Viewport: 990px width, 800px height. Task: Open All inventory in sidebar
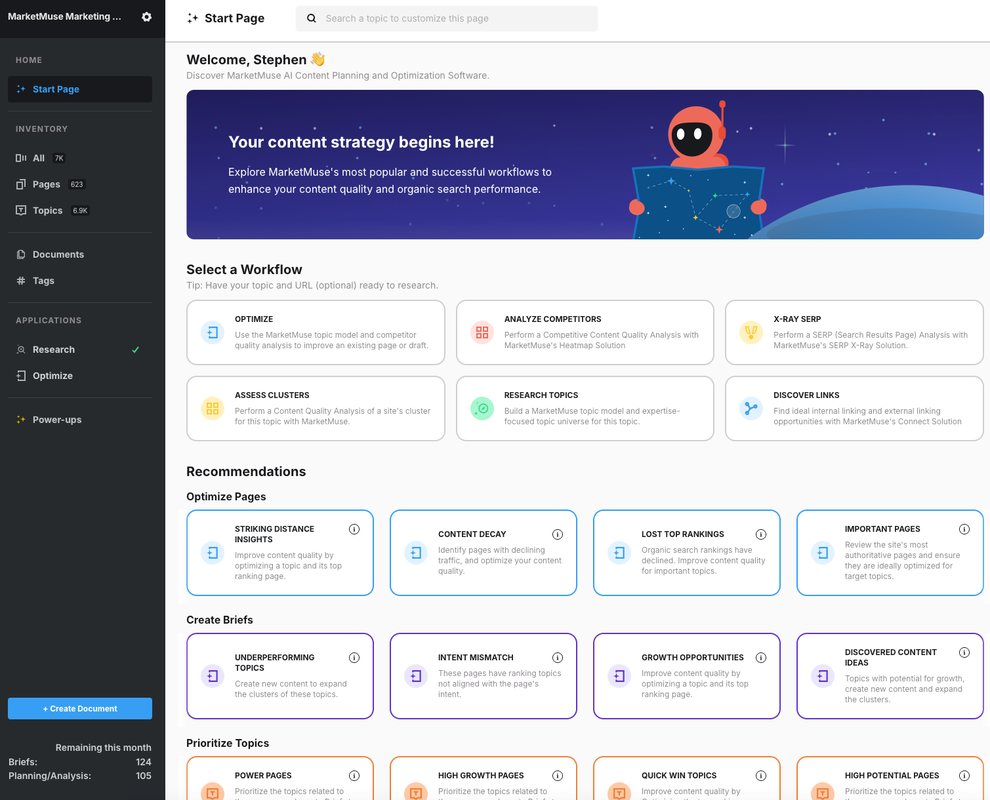pyautogui.click(x=80, y=158)
